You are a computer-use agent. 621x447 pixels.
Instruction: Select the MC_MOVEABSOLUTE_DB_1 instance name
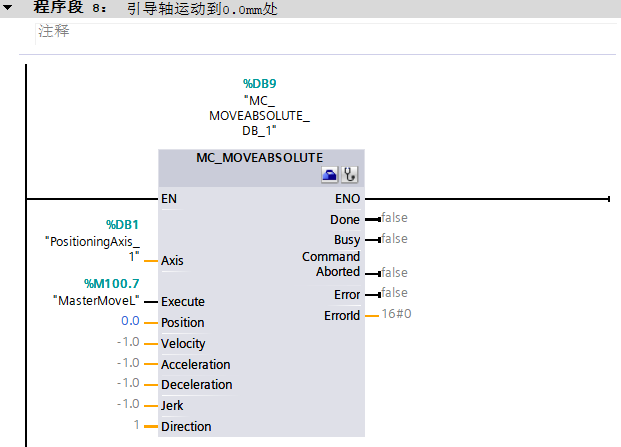pyautogui.click(x=259, y=116)
